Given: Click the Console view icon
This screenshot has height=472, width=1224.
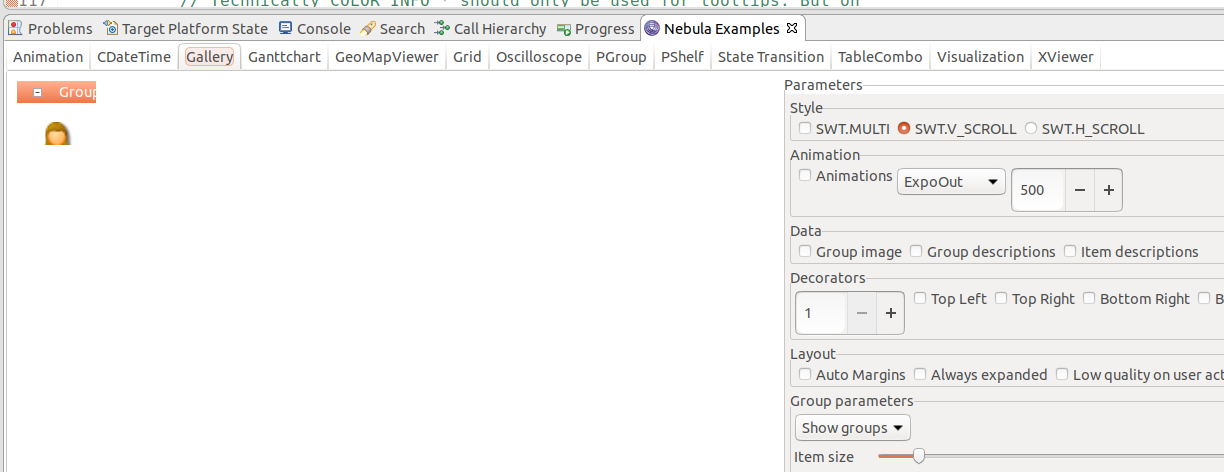Looking at the screenshot, I should [x=286, y=28].
